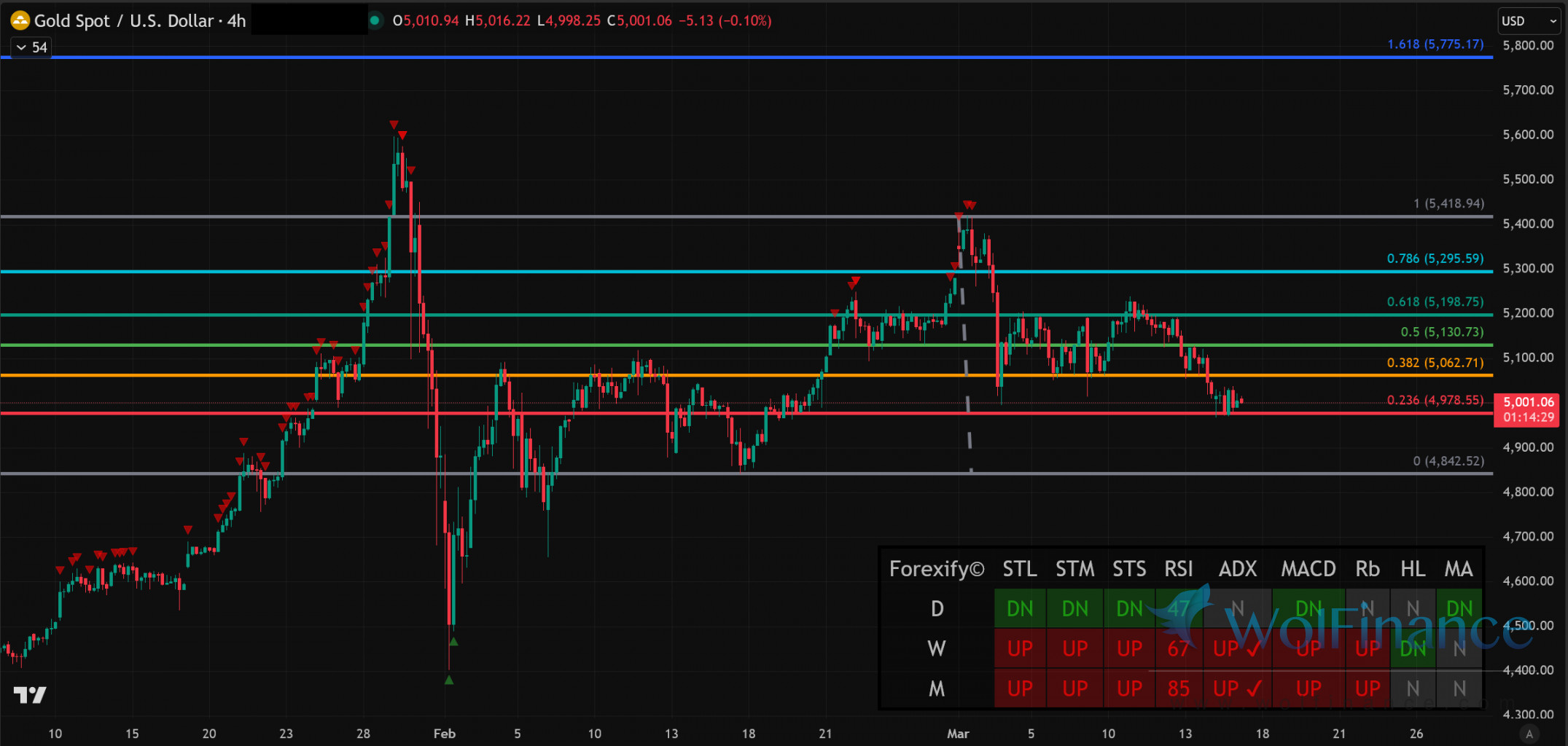Image resolution: width=1568 pixels, height=746 pixels.
Task: Select the blue 1.618 Fibonacci extension line
Action: (x=729, y=57)
